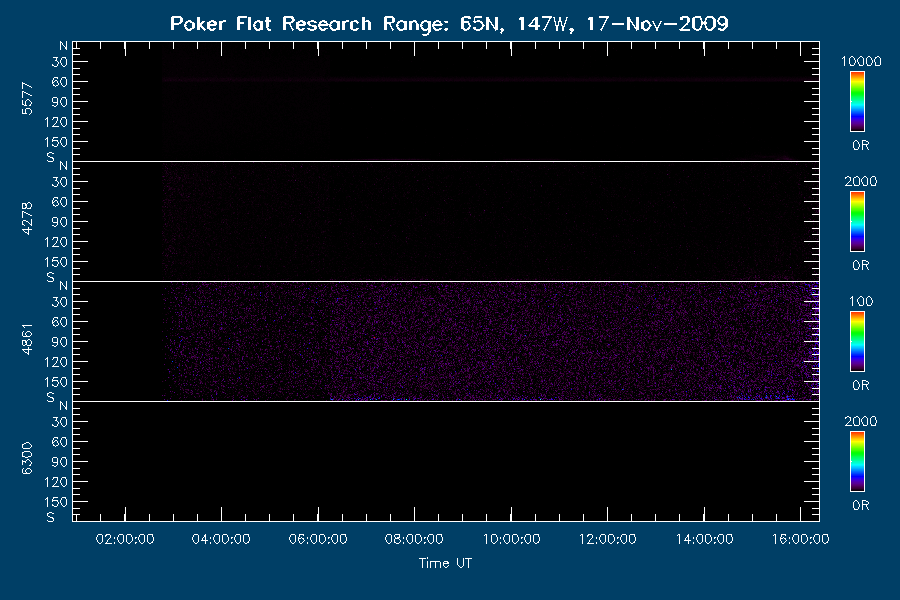900x600 pixels.
Task: Click the 14:00:00 time tick label
Action: (704, 539)
